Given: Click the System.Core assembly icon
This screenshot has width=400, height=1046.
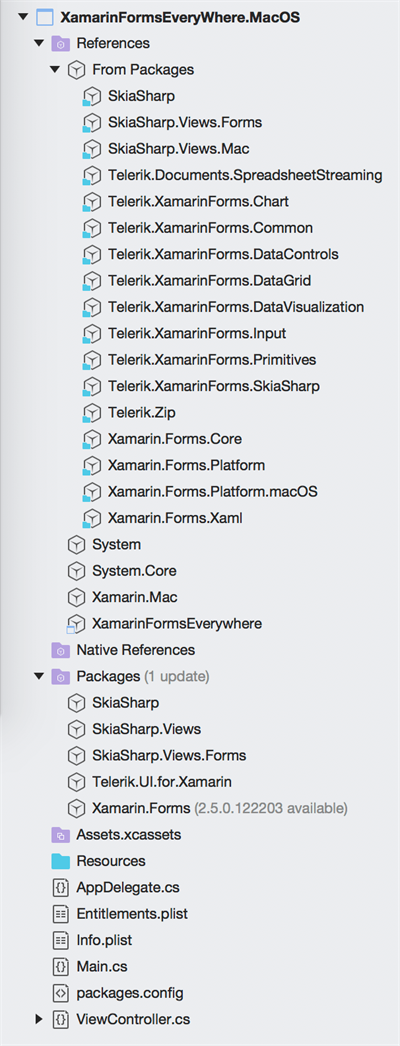Looking at the screenshot, I should 77,572.
